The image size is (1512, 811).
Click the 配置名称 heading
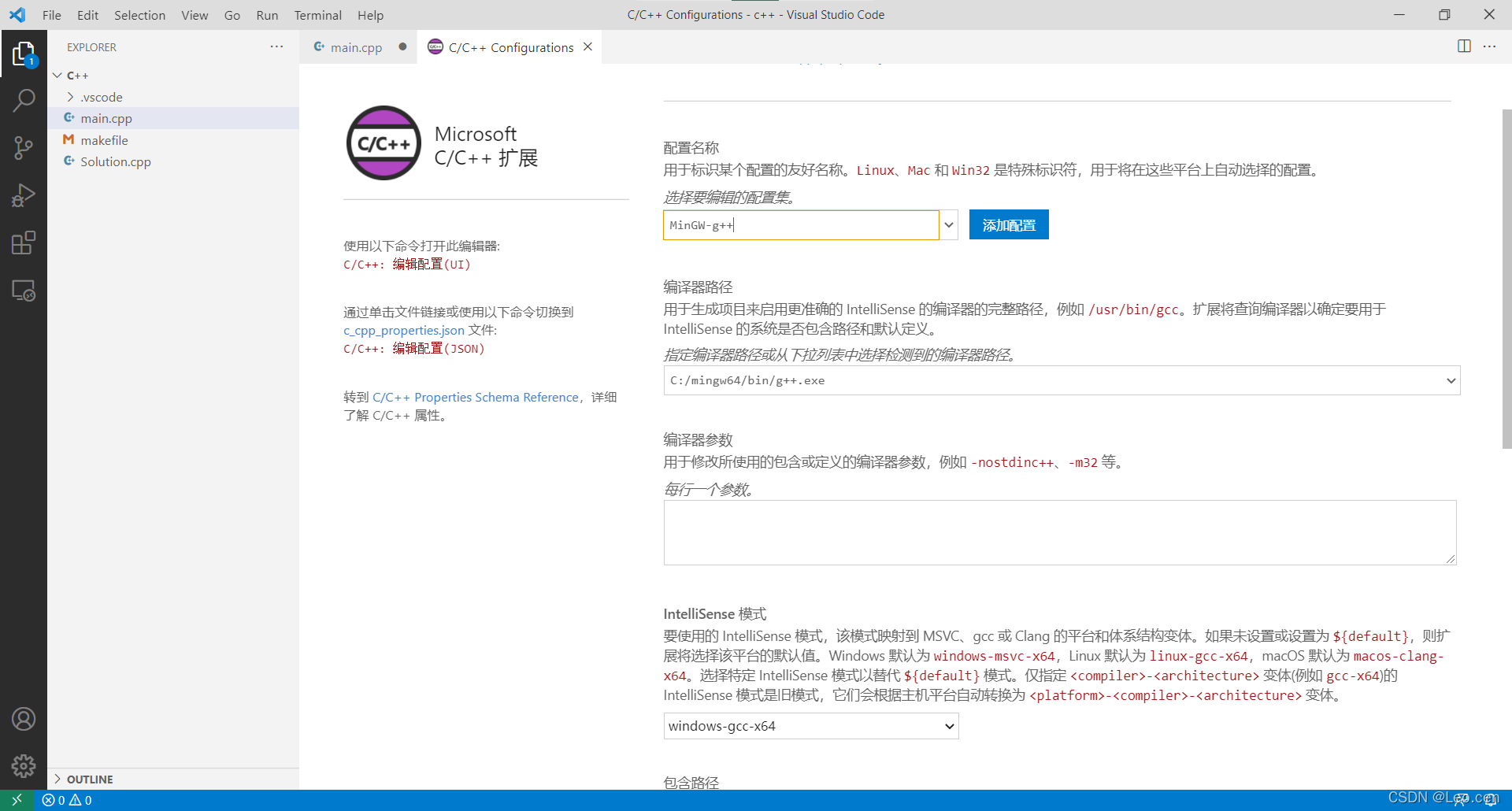[x=691, y=148]
